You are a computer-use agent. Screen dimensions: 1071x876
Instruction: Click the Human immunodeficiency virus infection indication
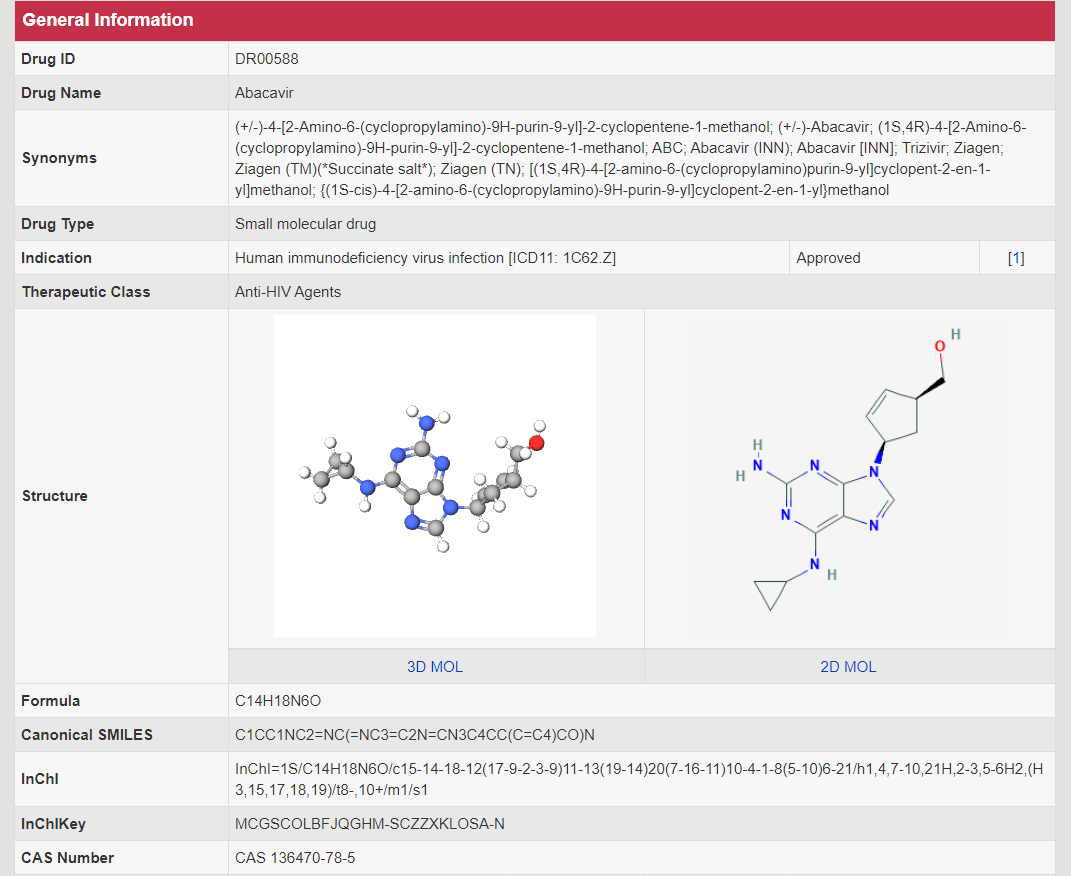tap(425, 258)
